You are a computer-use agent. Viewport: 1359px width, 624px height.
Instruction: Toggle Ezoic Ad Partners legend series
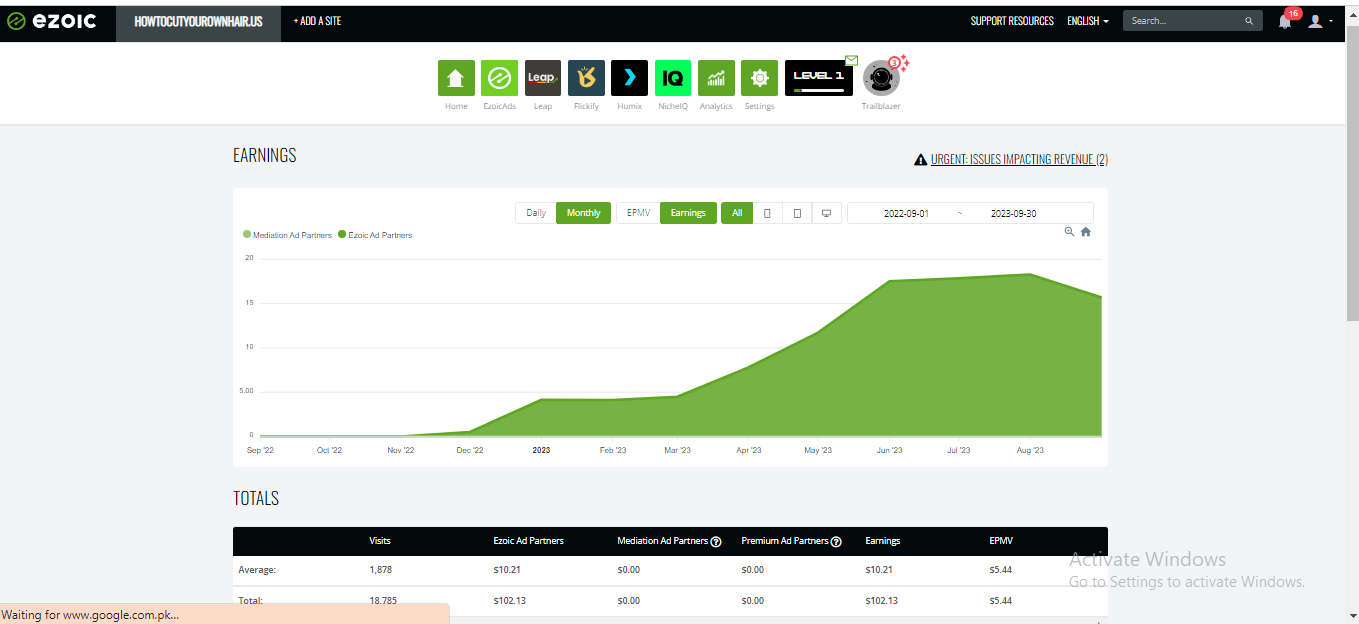[375, 235]
